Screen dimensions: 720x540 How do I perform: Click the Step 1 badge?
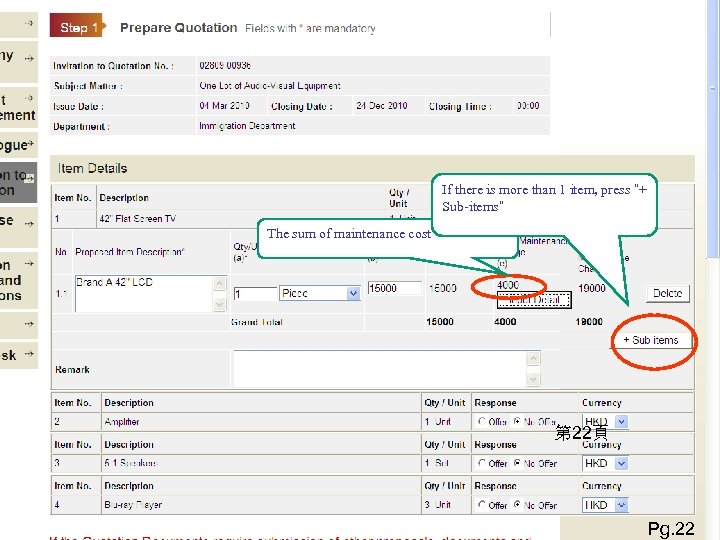pos(78,27)
